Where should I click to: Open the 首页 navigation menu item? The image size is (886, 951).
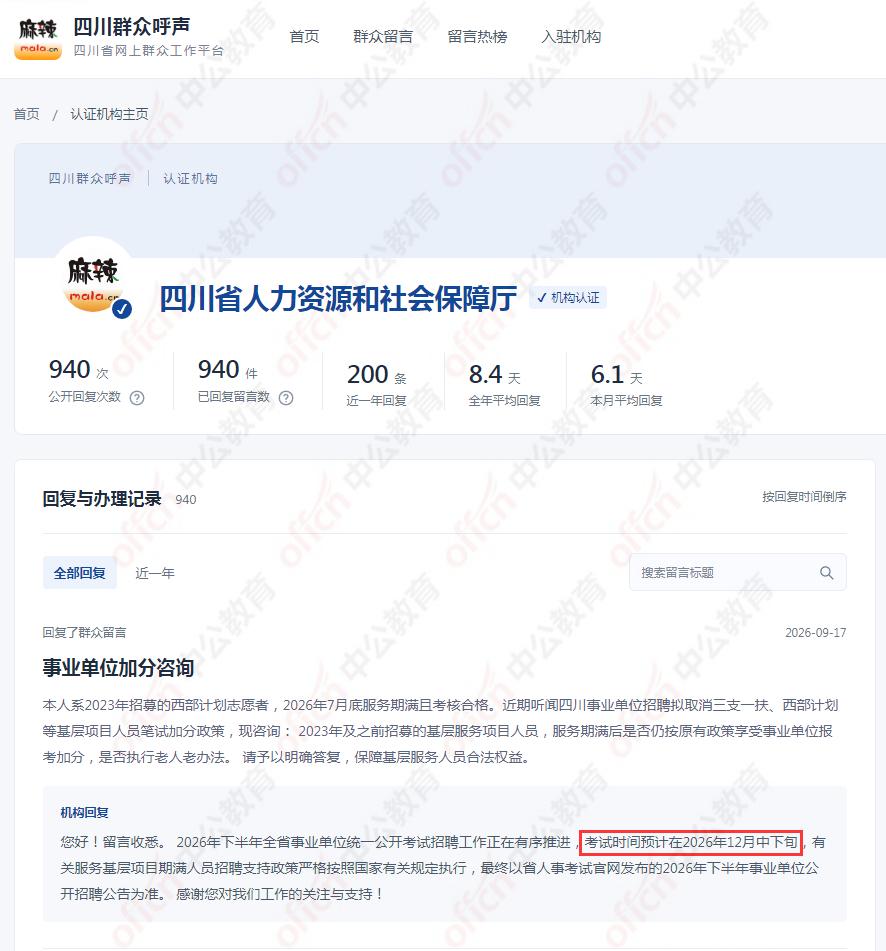point(304,36)
